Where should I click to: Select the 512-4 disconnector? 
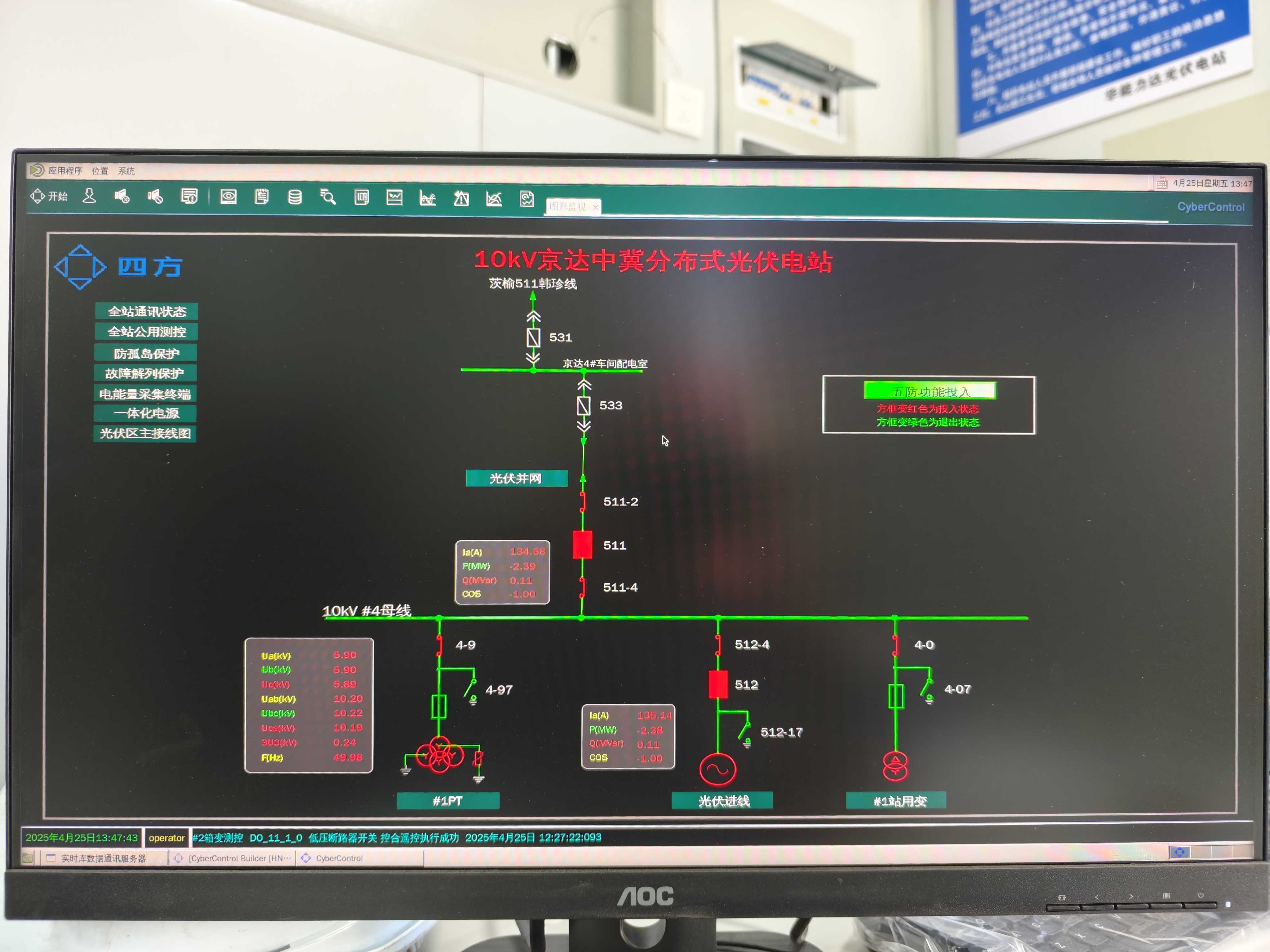click(x=718, y=645)
